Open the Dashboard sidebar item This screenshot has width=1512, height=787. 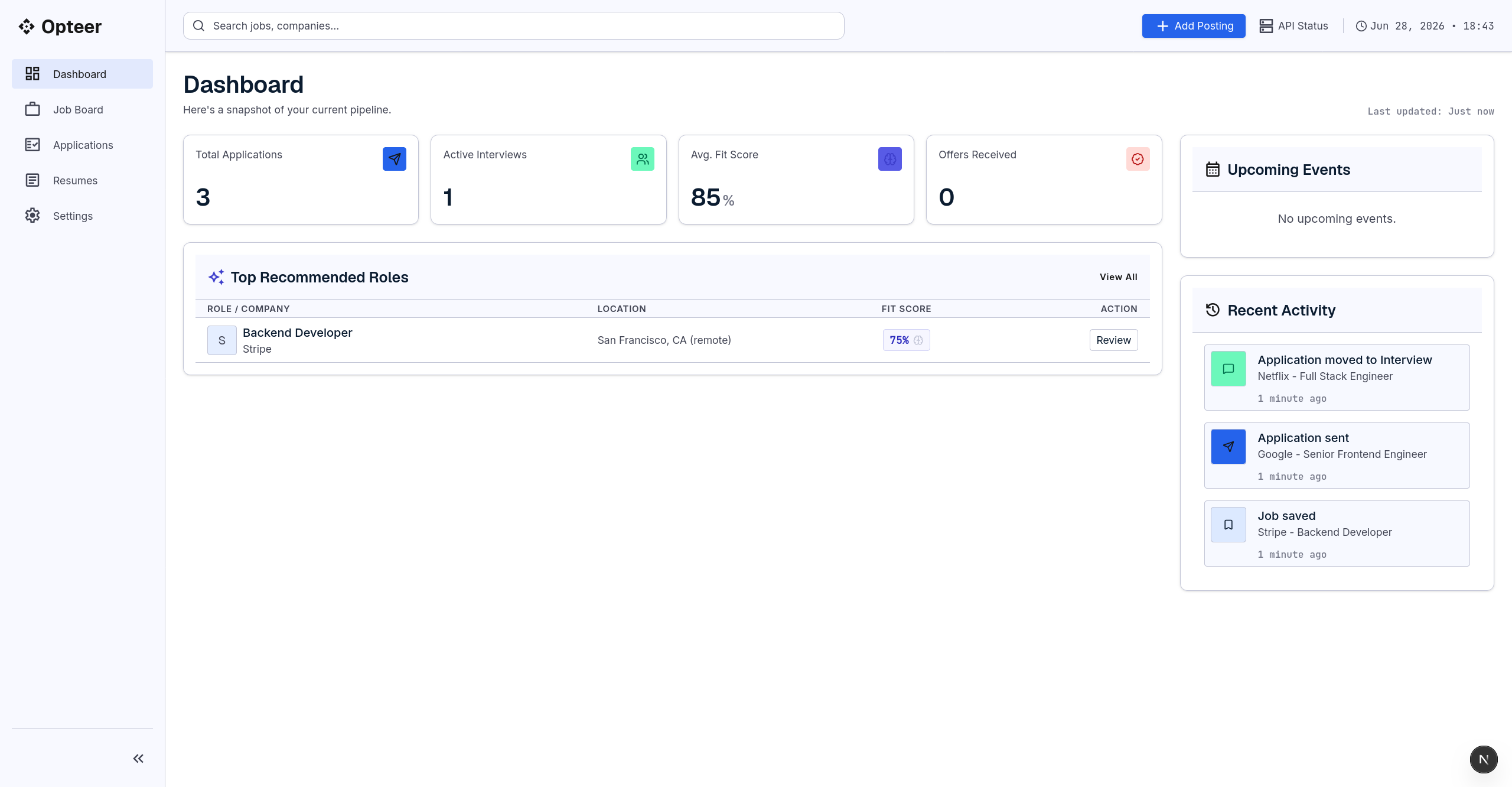[82, 74]
